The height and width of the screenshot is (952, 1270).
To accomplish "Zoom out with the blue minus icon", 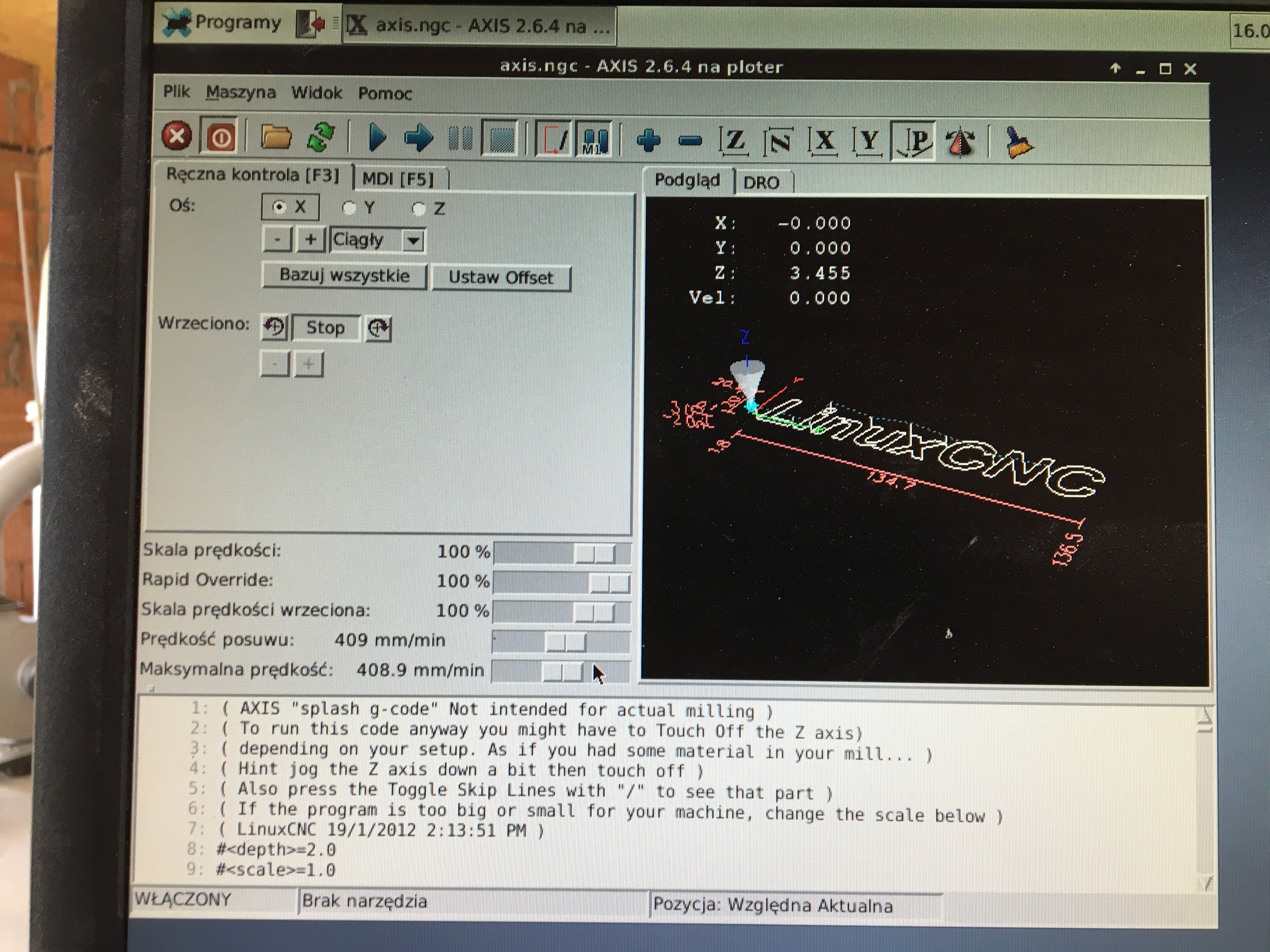I will pos(690,141).
